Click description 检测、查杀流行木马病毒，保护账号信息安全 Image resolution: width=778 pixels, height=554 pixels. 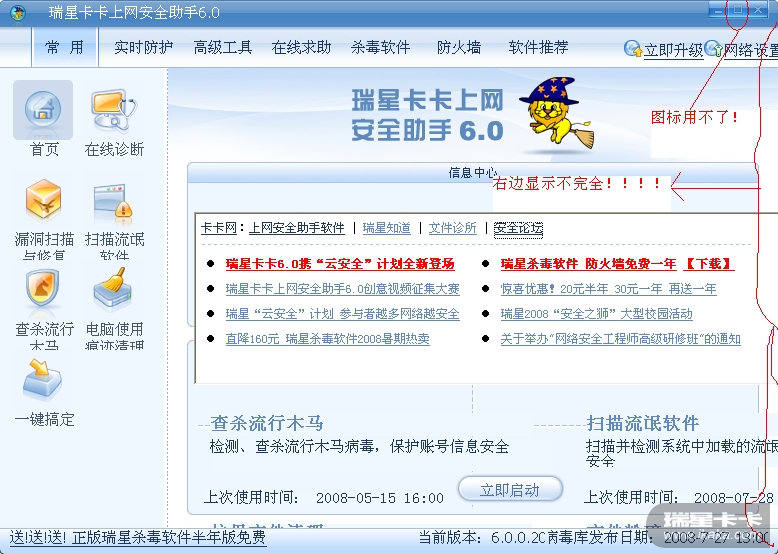click(359, 446)
